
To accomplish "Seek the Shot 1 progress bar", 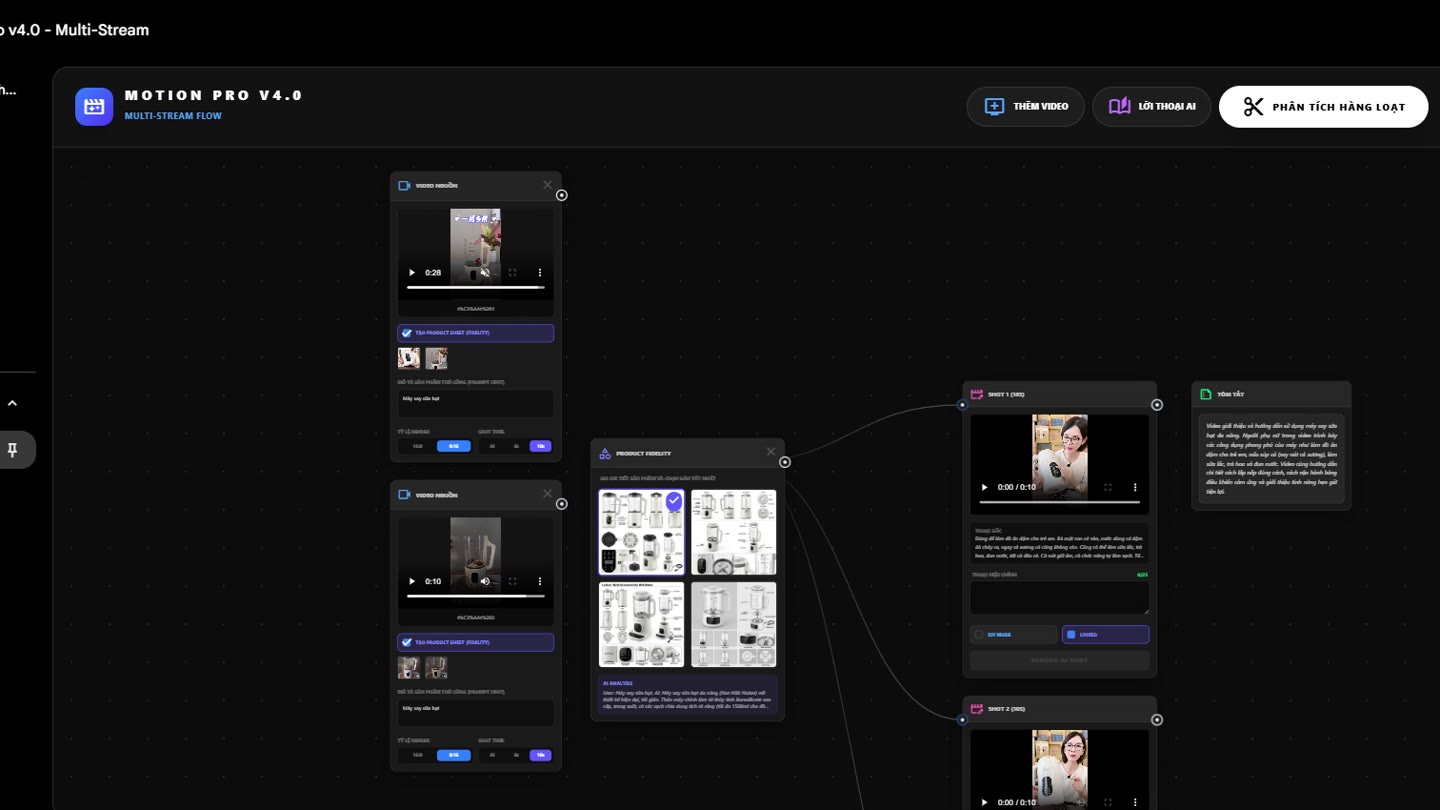I will 1059,502.
